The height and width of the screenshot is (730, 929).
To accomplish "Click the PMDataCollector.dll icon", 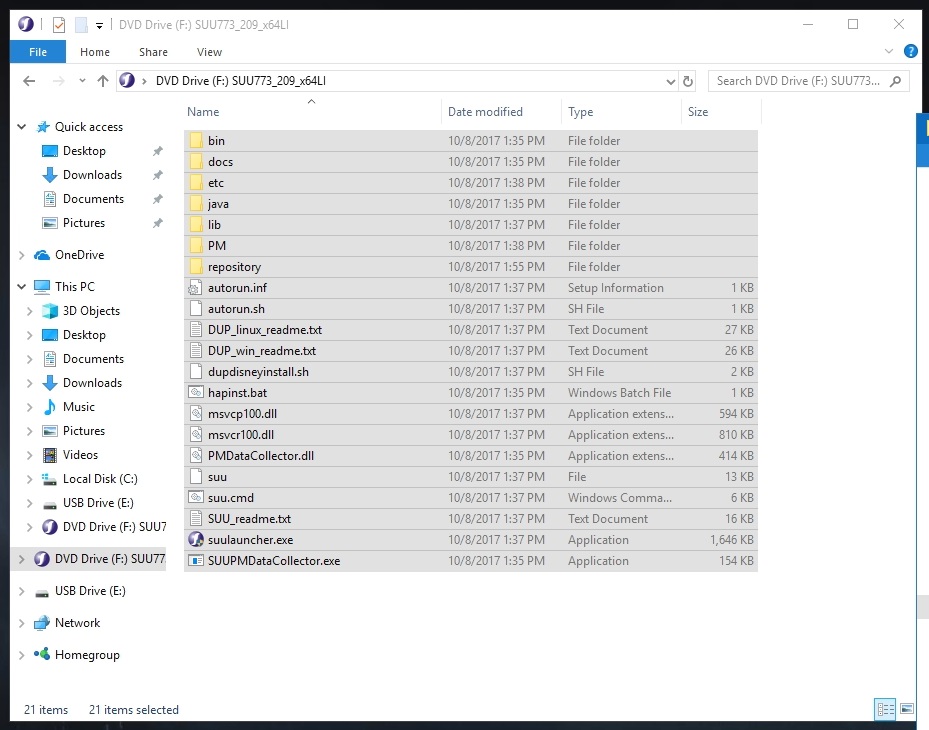I will pyautogui.click(x=196, y=456).
